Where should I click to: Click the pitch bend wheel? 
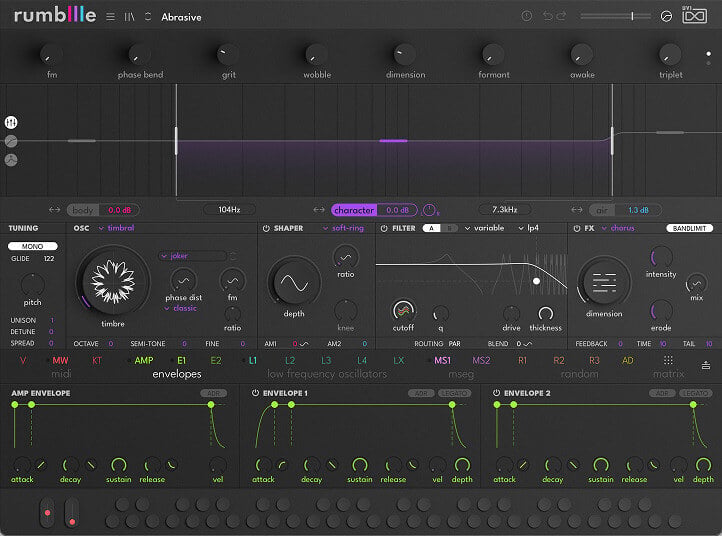pos(47,513)
